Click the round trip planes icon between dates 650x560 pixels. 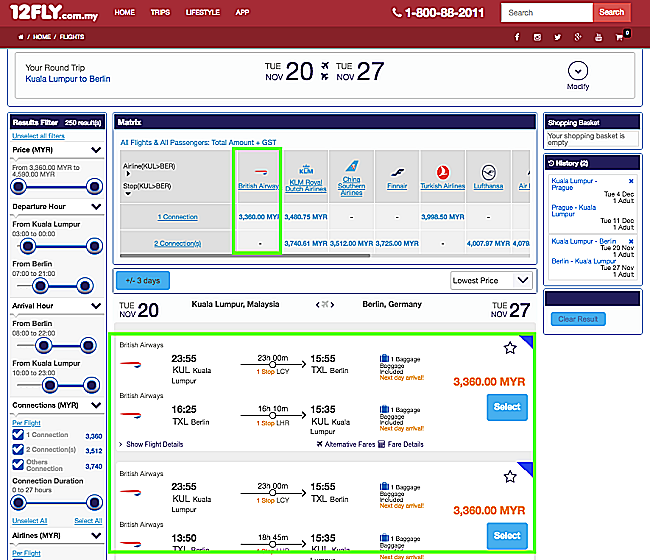click(325, 71)
